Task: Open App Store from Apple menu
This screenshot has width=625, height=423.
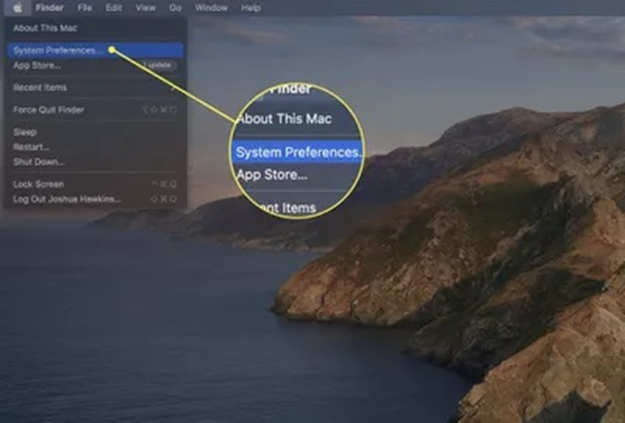Action: [x=95, y=65]
